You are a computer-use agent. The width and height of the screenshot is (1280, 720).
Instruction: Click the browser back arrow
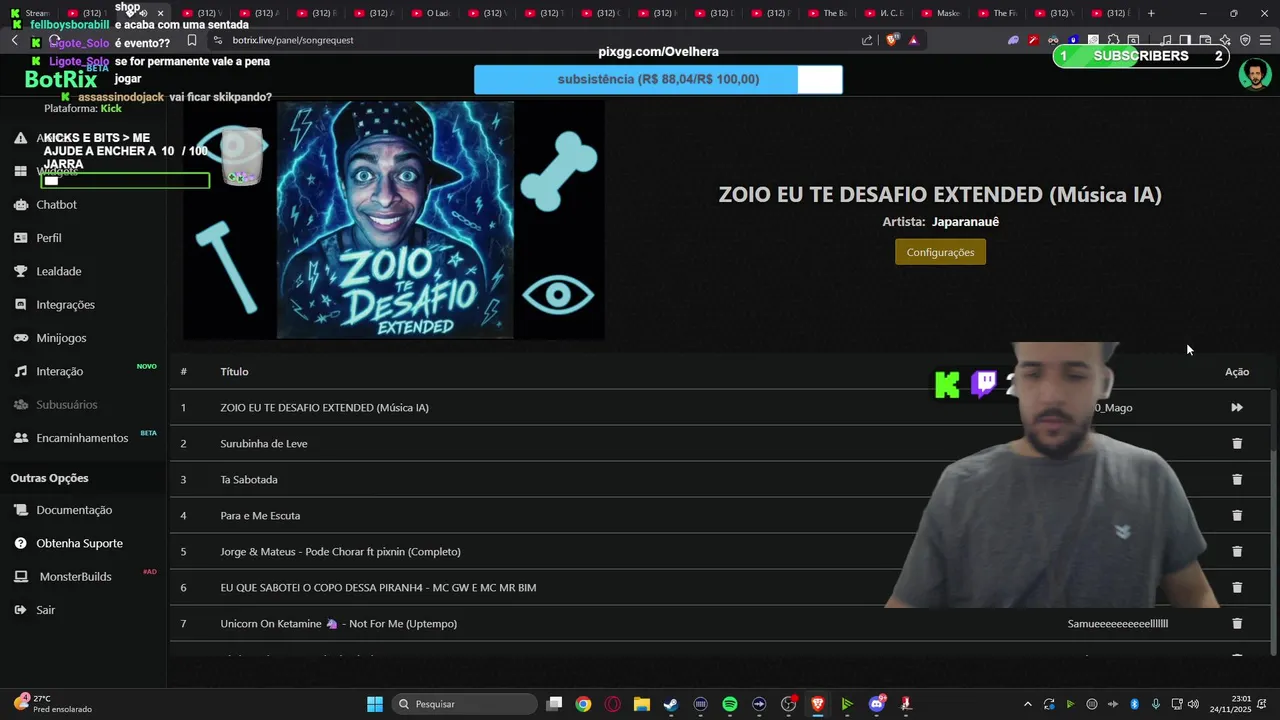pos(14,40)
